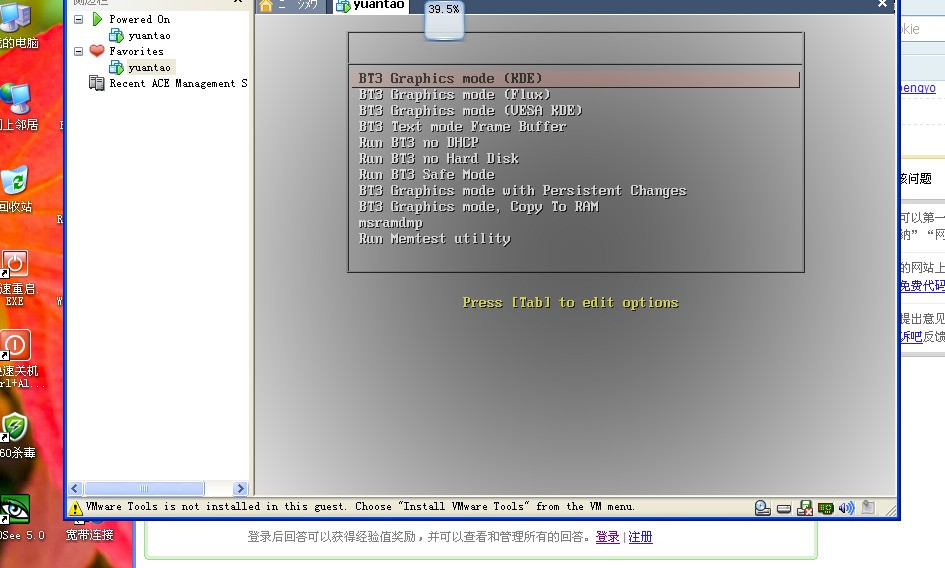The image size is (945, 568).
Task: Click the yellow warning icon in status bar
Action: click(x=75, y=508)
